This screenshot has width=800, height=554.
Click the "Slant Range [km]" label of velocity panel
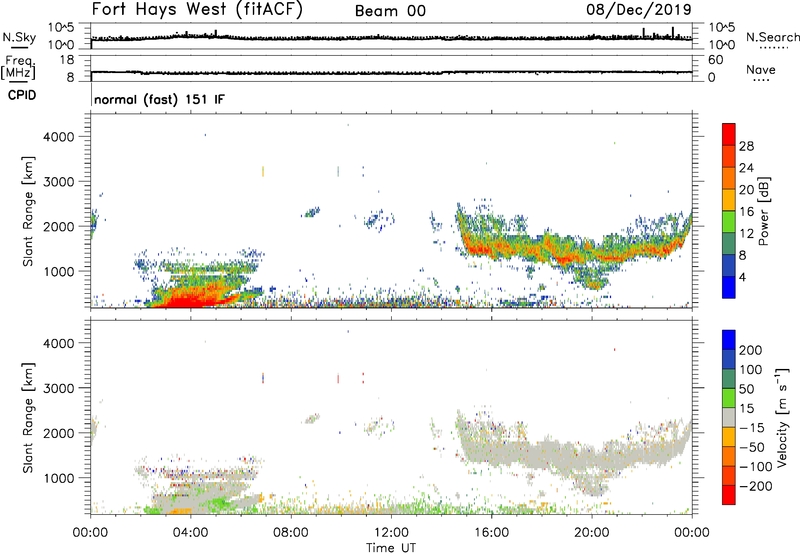click(28, 418)
